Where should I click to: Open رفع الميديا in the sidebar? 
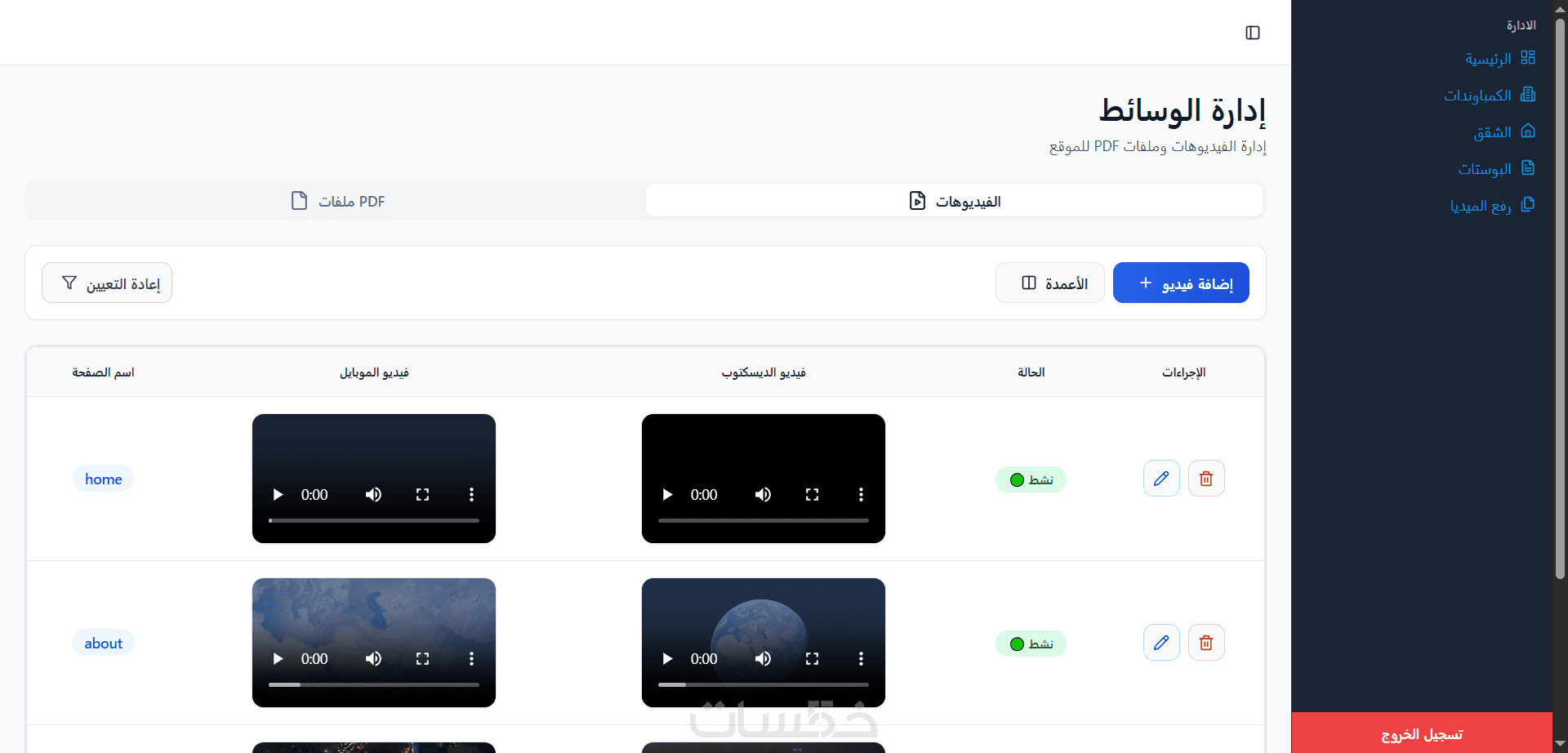[x=1493, y=206]
